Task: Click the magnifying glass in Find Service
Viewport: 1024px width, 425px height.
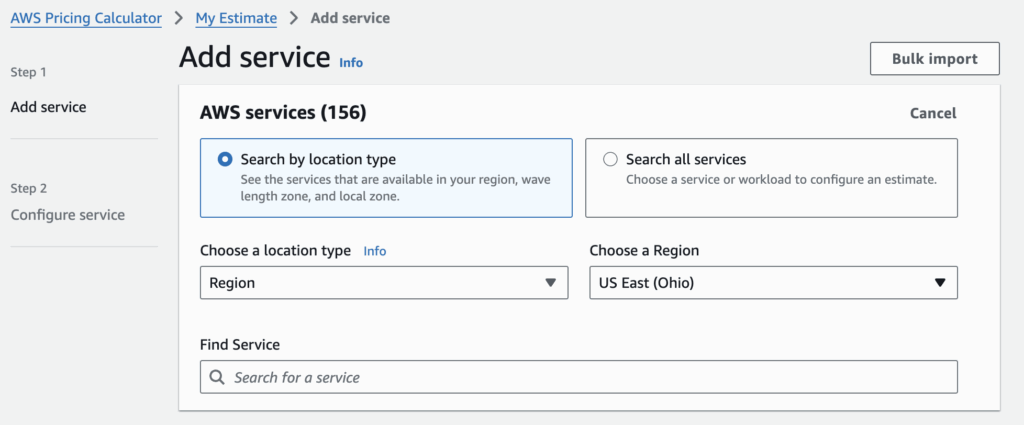Action: (218, 378)
